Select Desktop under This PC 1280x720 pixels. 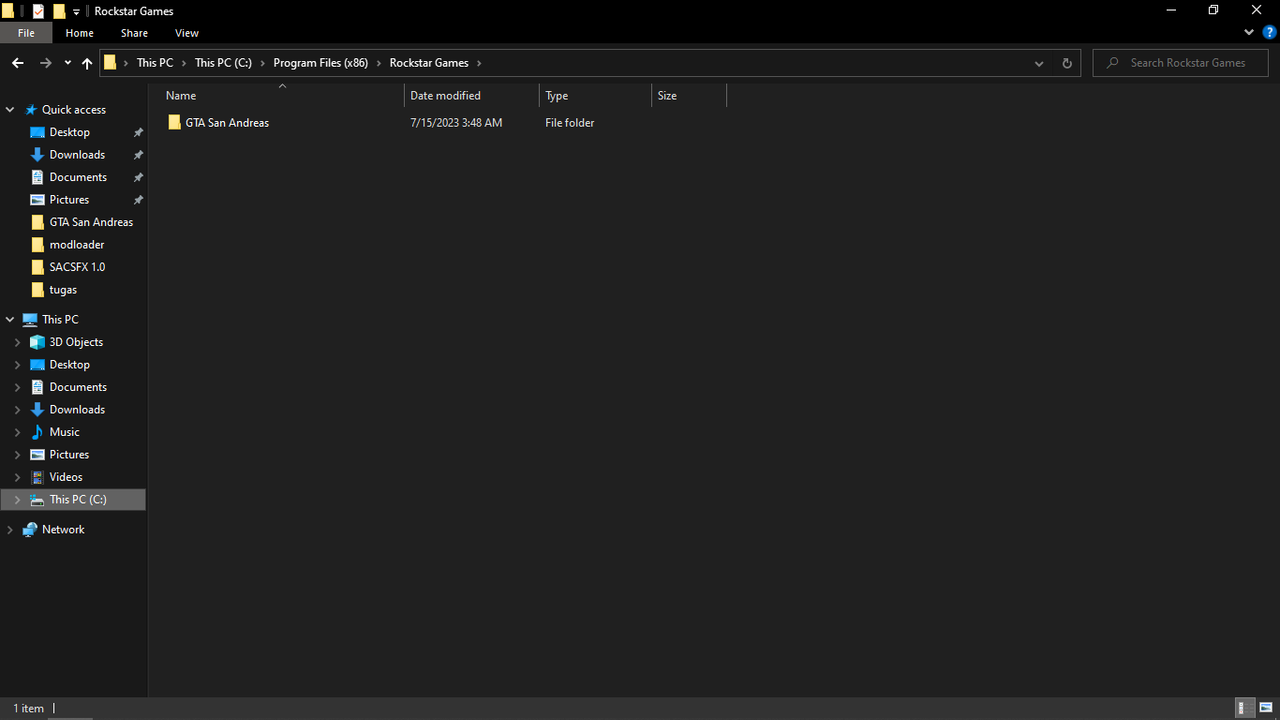69,364
